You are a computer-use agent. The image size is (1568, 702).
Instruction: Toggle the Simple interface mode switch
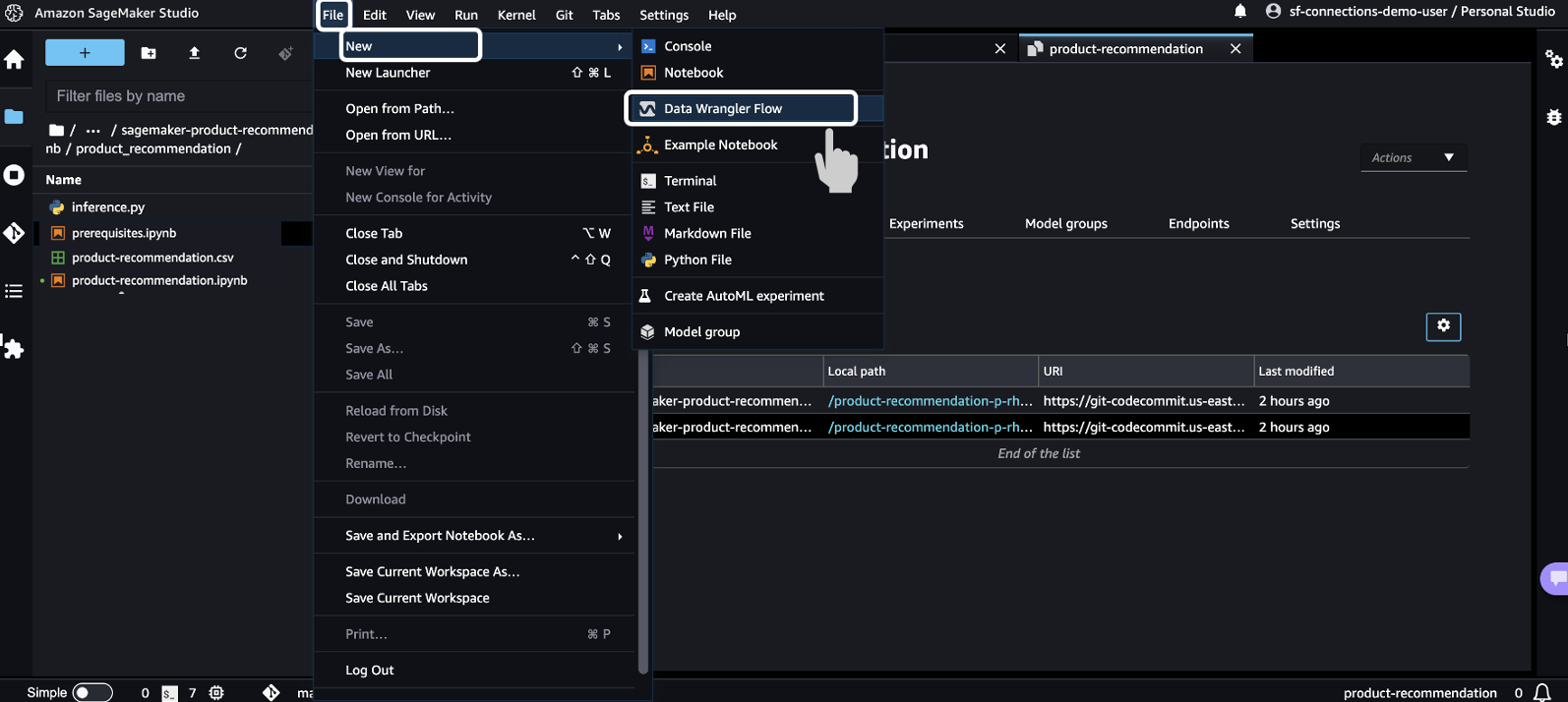tap(92, 693)
